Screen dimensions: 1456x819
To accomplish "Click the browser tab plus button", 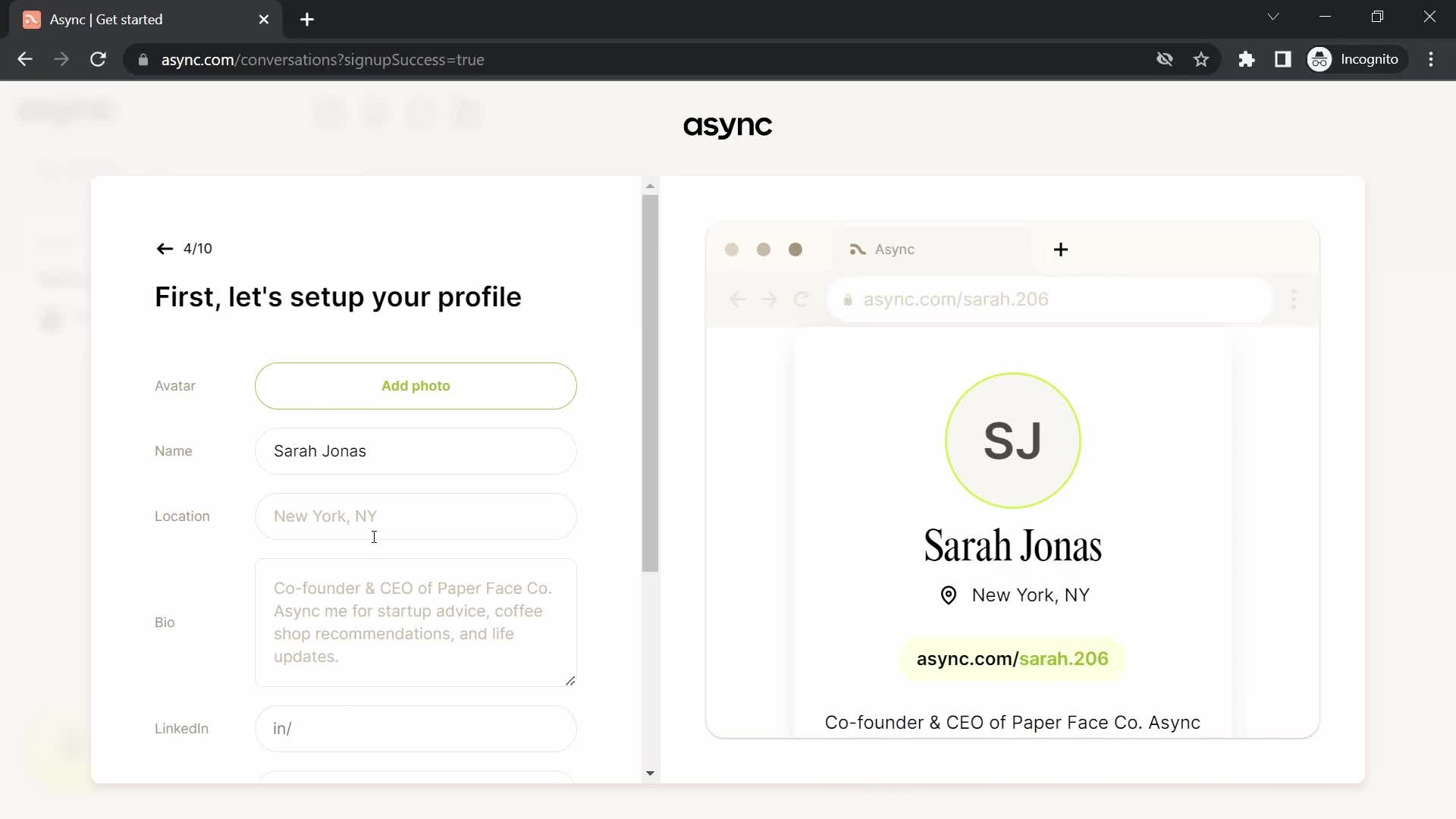I will point(307,20).
